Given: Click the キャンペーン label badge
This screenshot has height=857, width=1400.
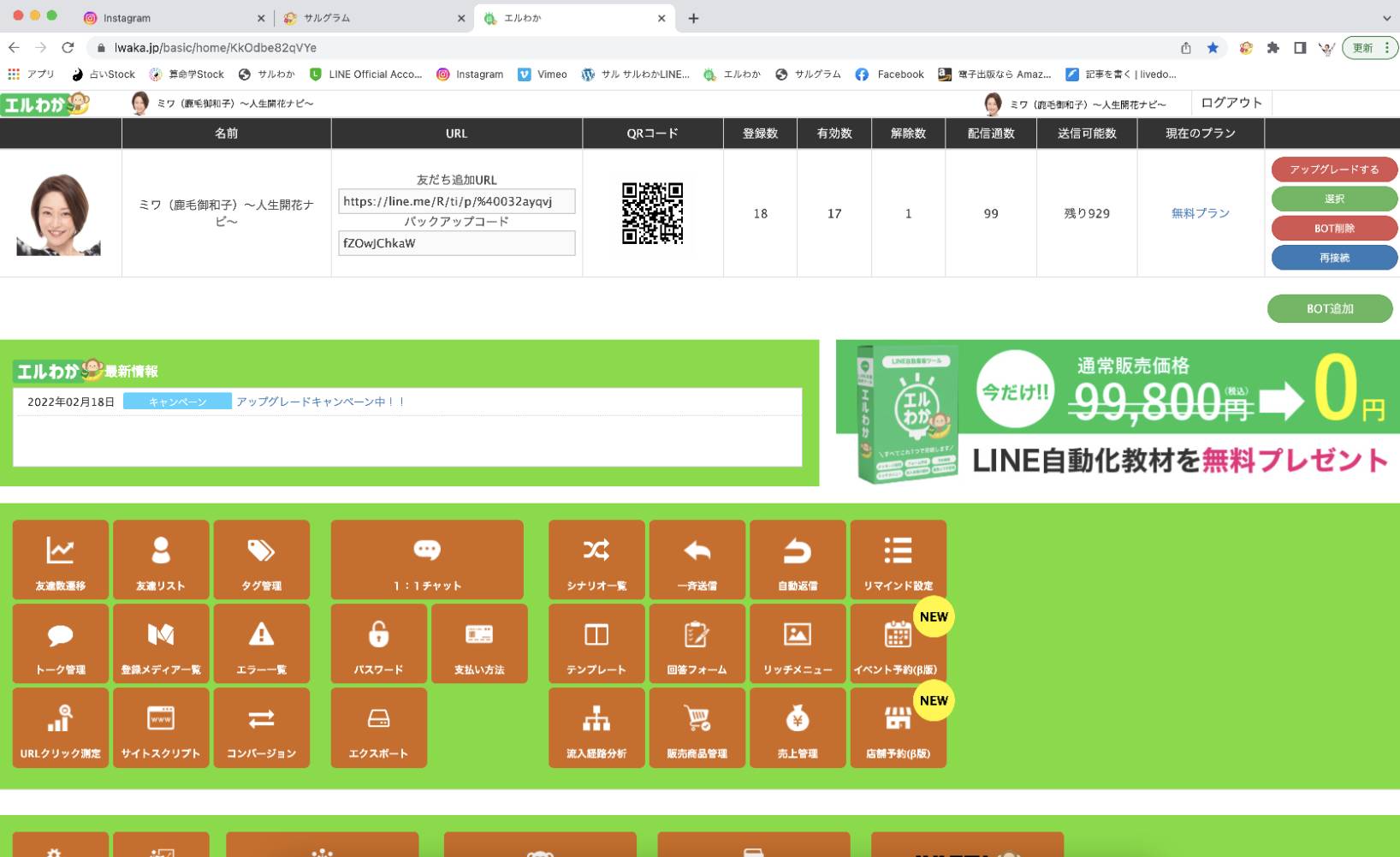Looking at the screenshot, I should (177, 402).
